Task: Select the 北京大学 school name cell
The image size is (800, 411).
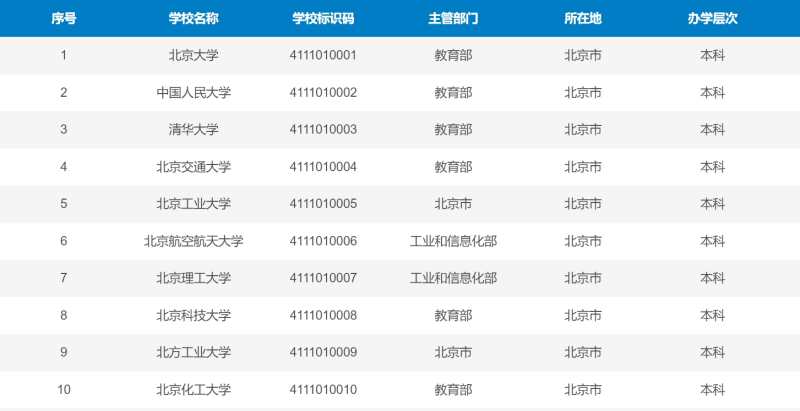Action: (194, 55)
